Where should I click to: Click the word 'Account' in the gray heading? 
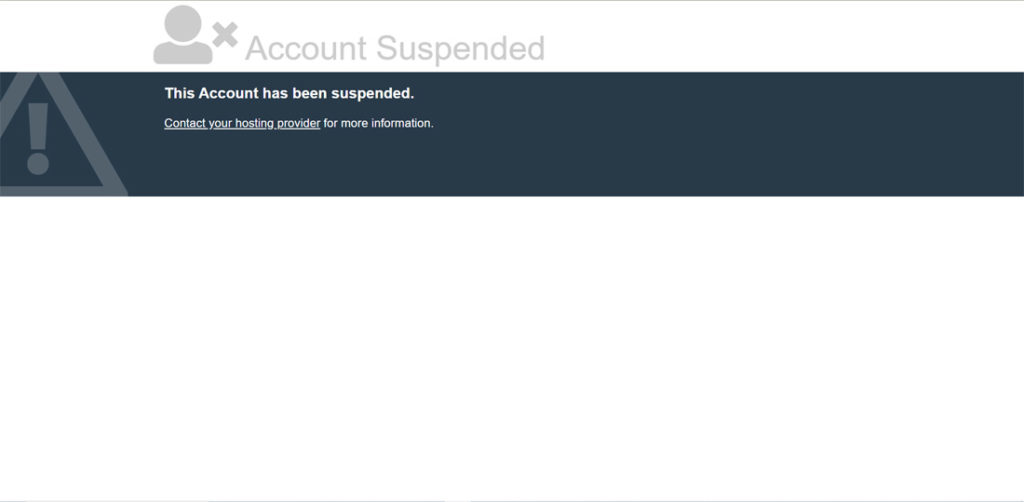pos(306,48)
